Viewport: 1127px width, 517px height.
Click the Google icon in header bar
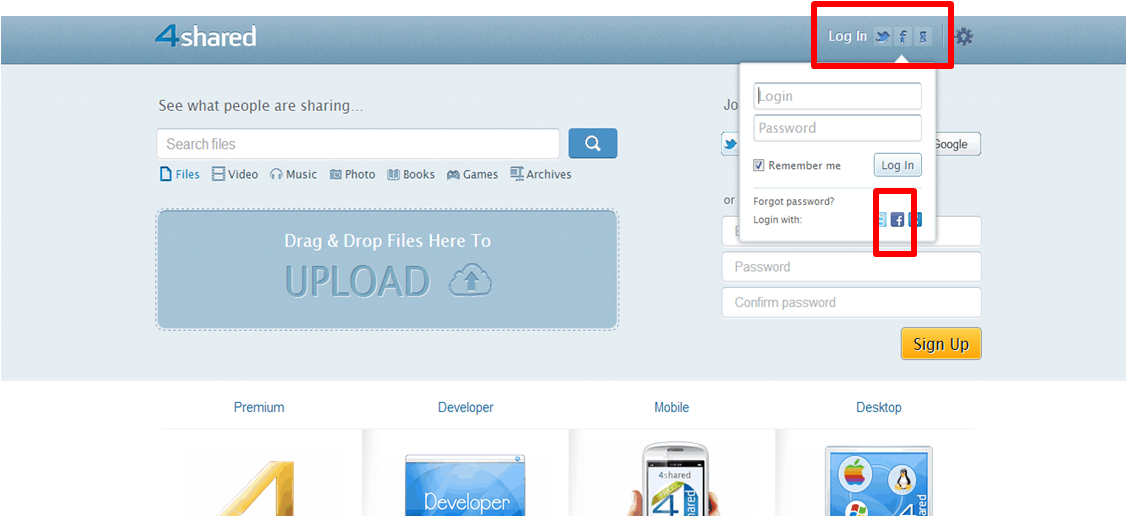tap(923, 37)
